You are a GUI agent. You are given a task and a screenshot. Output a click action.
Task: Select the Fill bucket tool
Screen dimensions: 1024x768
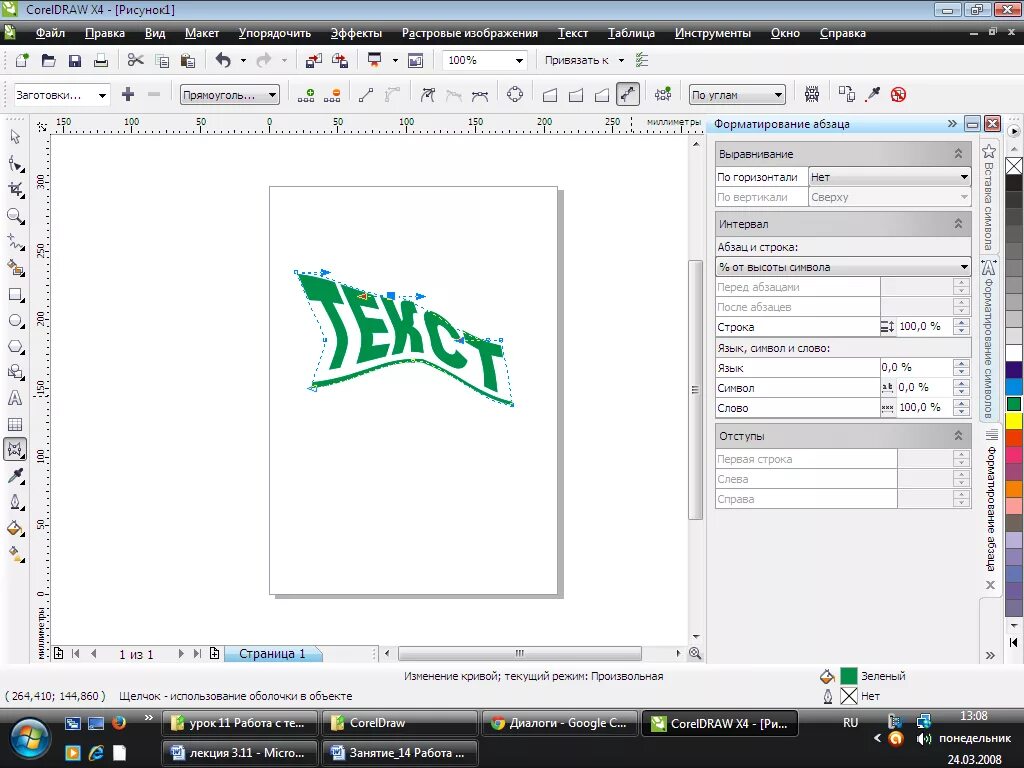click(x=15, y=528)
